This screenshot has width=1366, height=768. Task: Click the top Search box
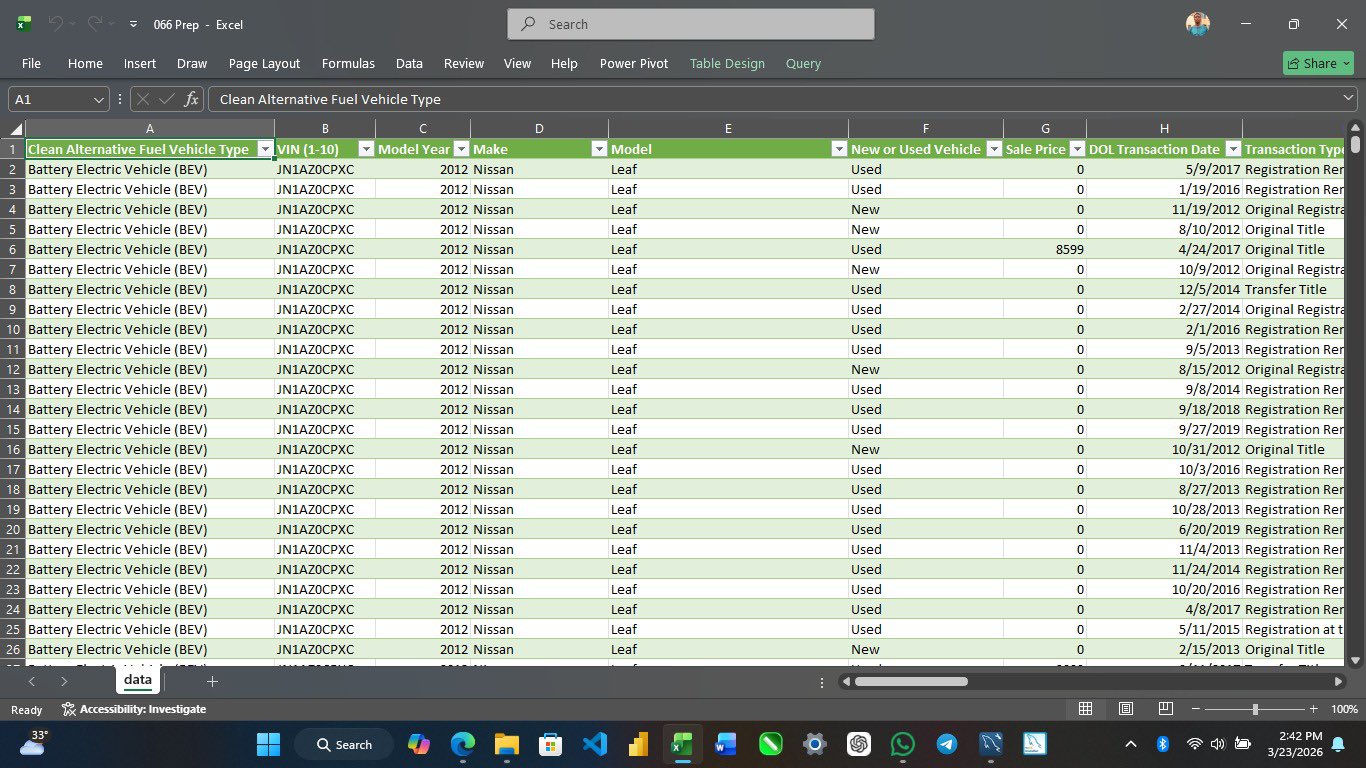click(690, 24)
